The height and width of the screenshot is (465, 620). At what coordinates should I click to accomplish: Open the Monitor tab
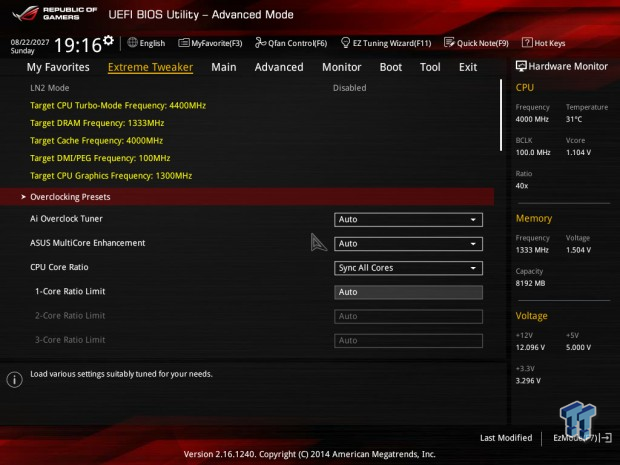(x=342, y=67)
